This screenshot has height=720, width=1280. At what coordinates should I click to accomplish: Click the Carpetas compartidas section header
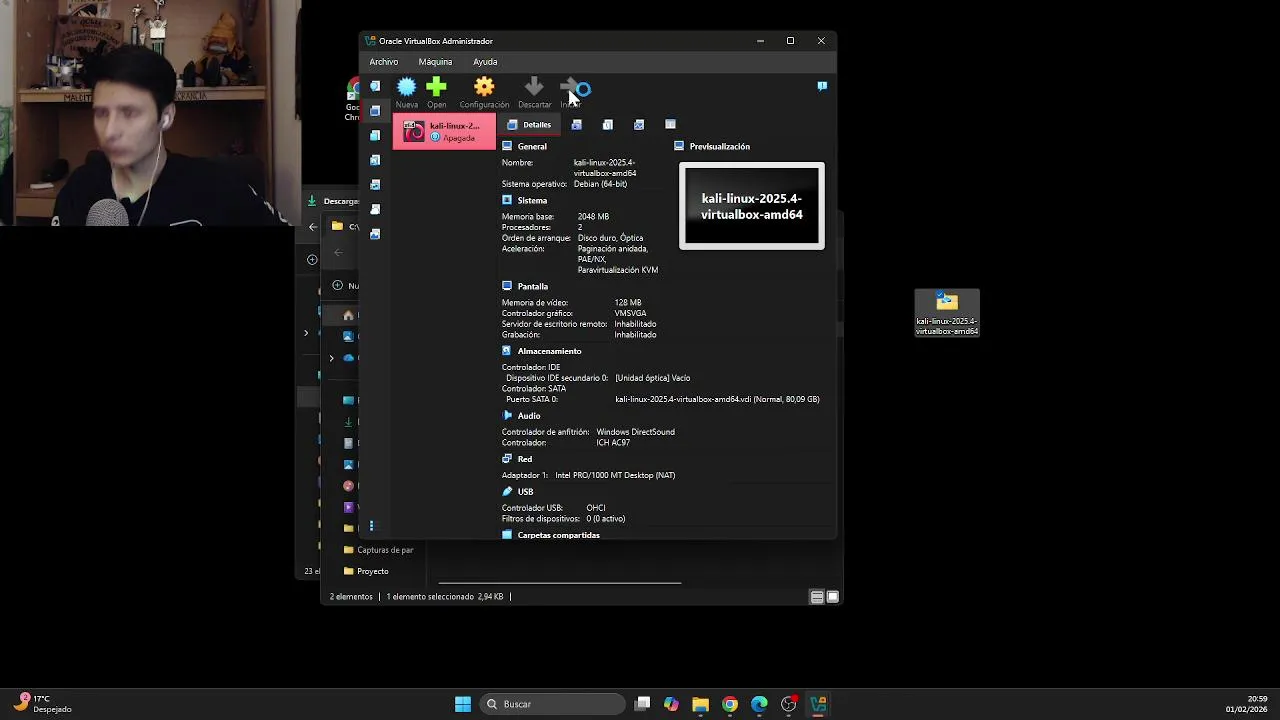click(558, 535)
